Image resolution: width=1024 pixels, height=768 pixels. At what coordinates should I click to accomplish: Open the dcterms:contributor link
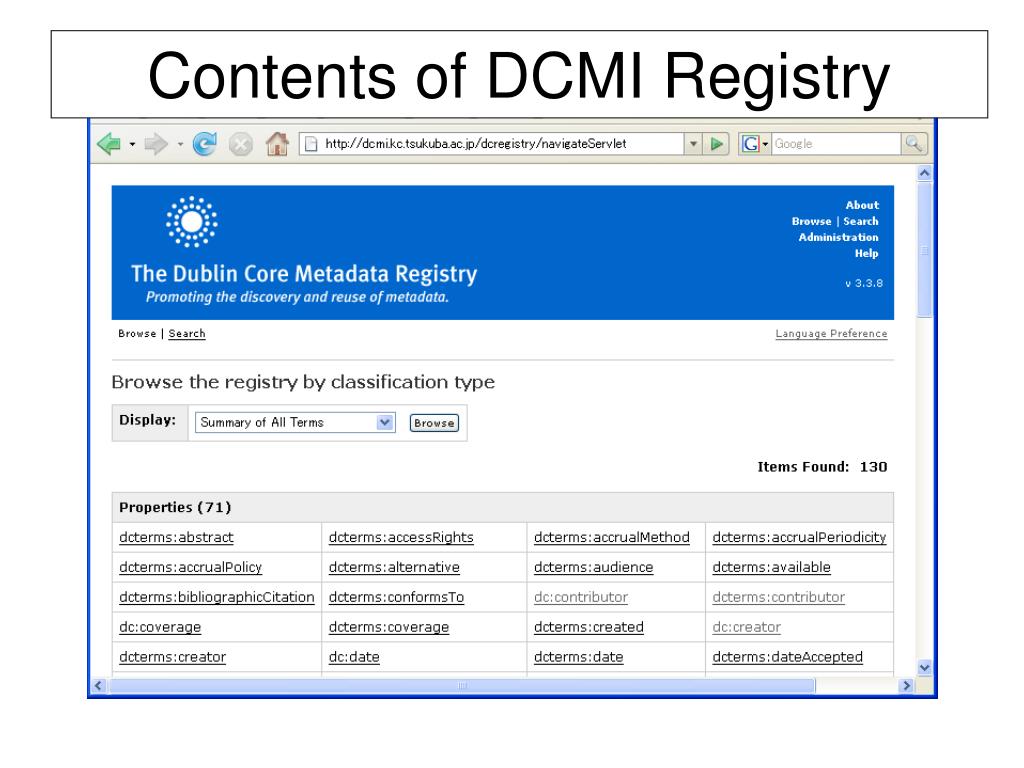(x=778, y=598)
